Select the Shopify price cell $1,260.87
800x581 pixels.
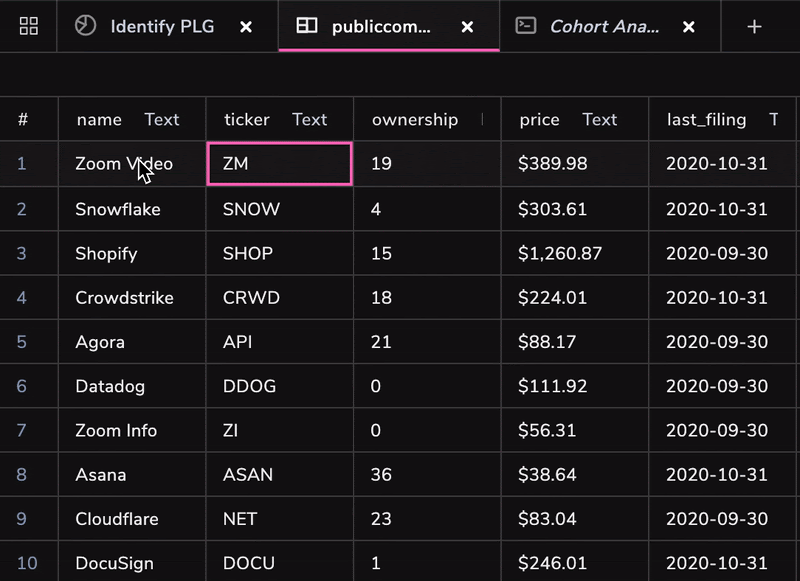coord(560,254)
